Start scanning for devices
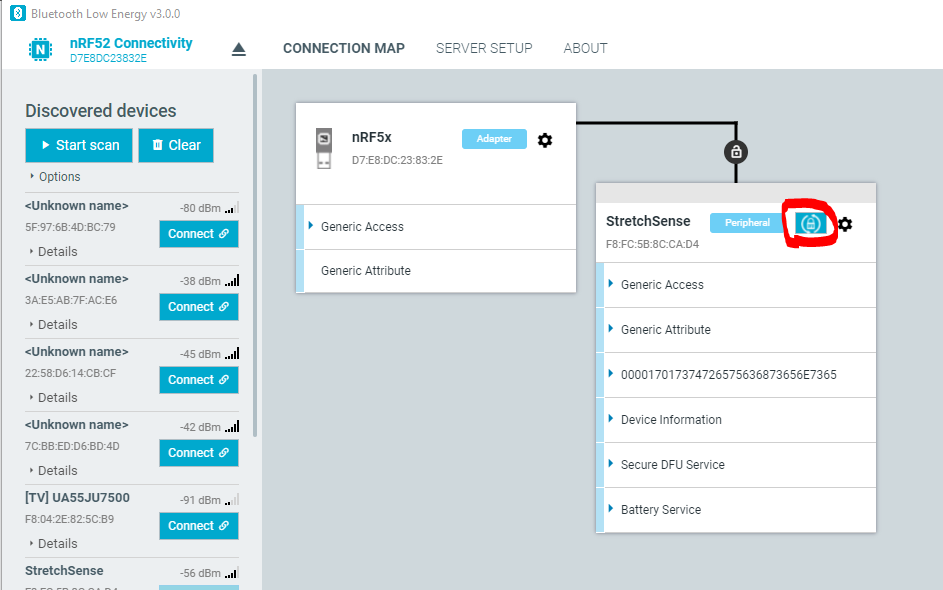This screenshot has width=943, height=590. point(79,145)
